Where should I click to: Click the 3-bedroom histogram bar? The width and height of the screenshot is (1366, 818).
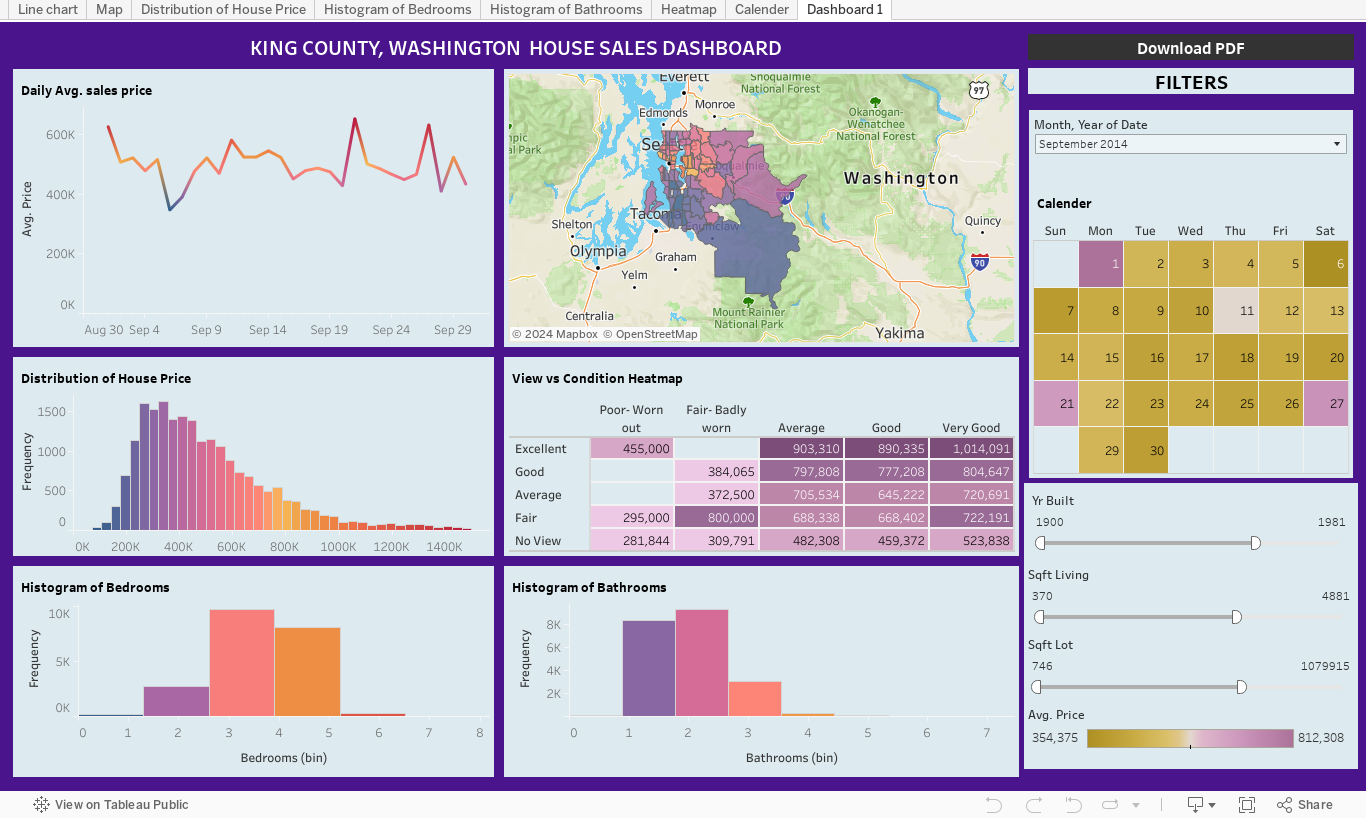pos(241,662)
